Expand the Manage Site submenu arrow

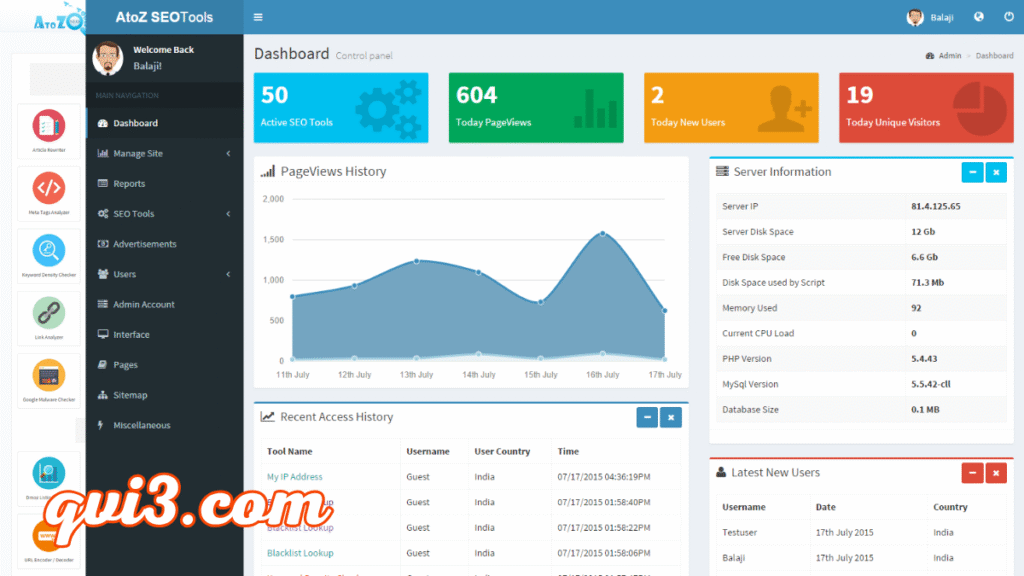coord(228,153)
